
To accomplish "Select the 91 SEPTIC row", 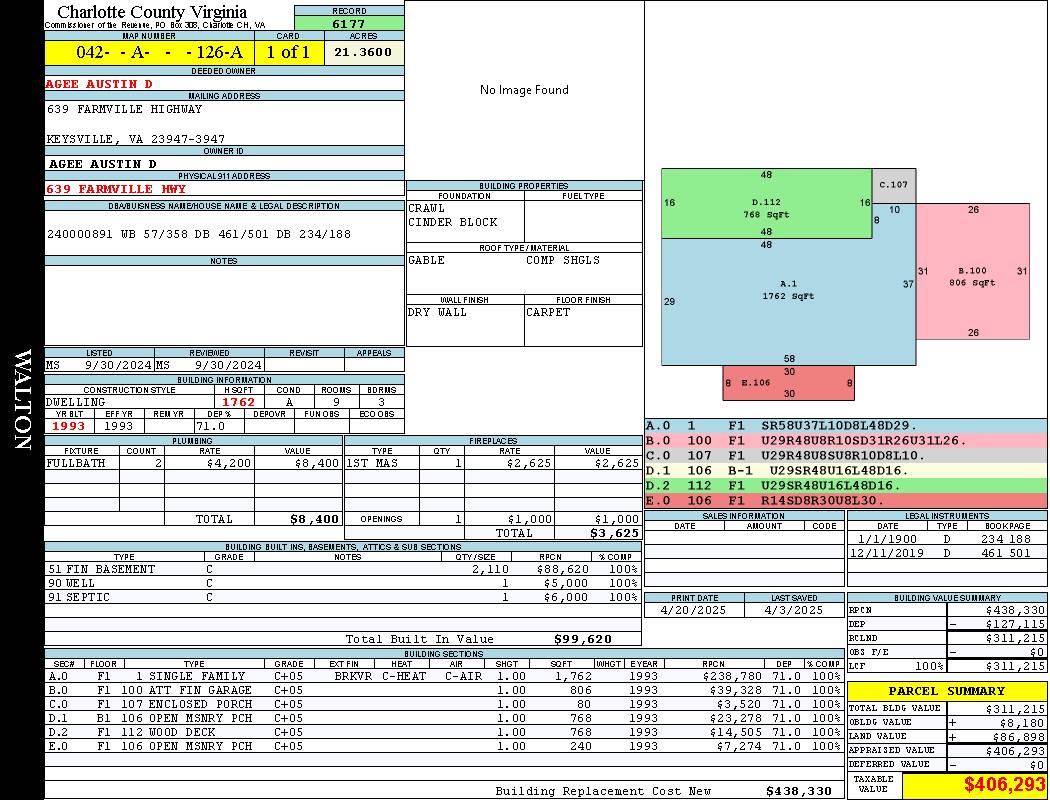I will [343, 597].
